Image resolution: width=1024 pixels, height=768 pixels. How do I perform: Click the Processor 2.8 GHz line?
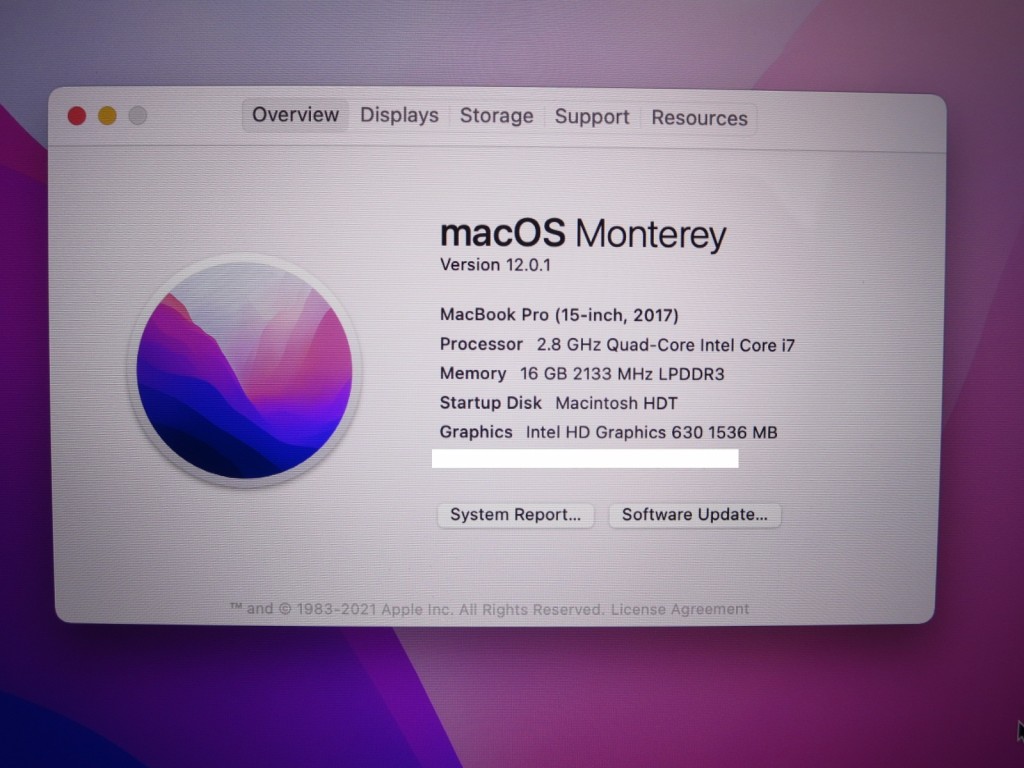(x=617, y=344)
